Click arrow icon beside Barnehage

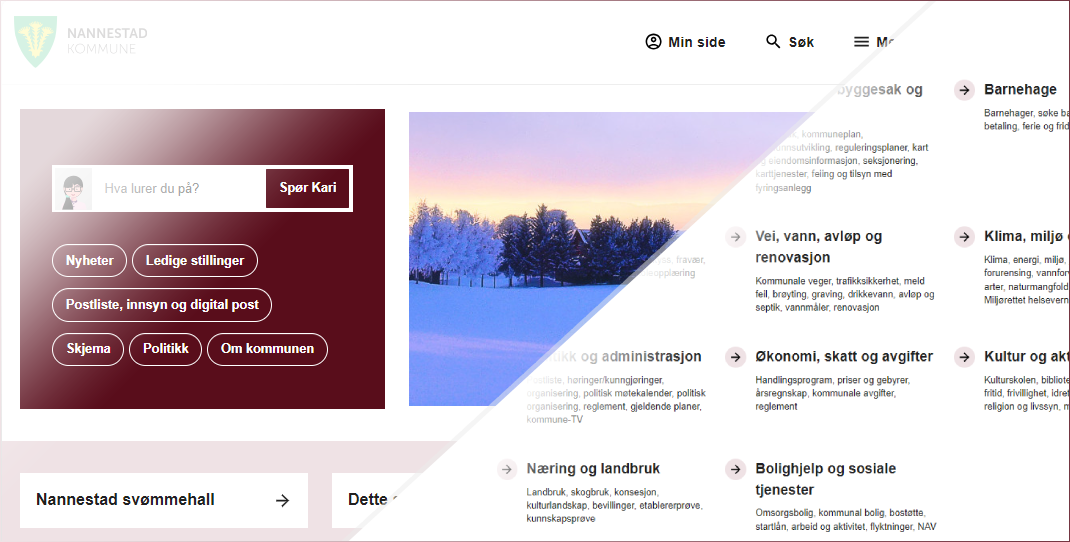[964, 89]
